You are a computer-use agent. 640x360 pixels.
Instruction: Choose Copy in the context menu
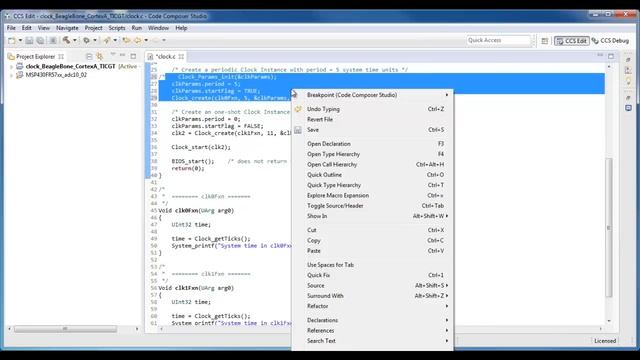372,240
